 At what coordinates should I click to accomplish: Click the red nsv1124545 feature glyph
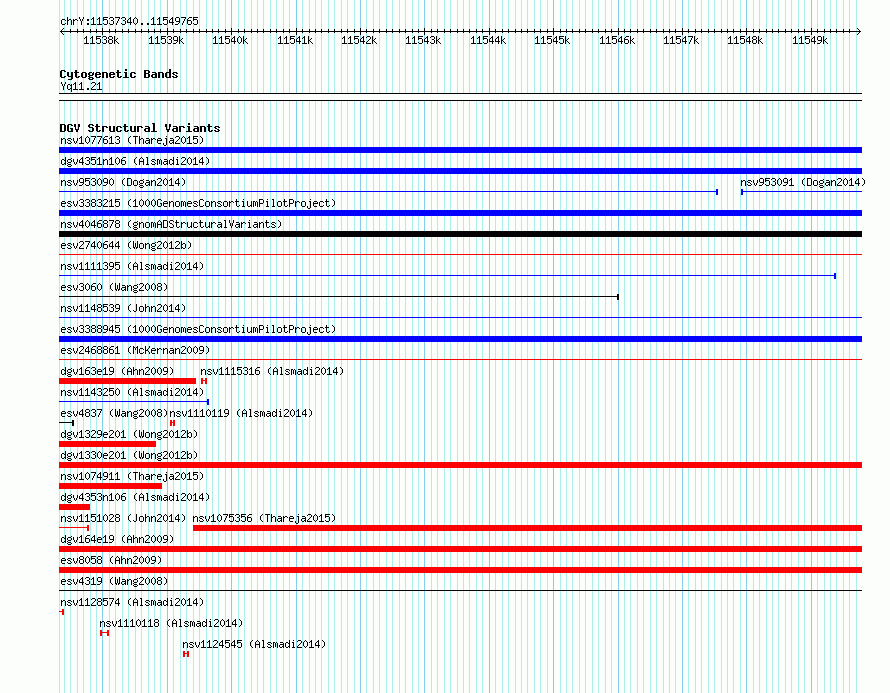[186, 654]
